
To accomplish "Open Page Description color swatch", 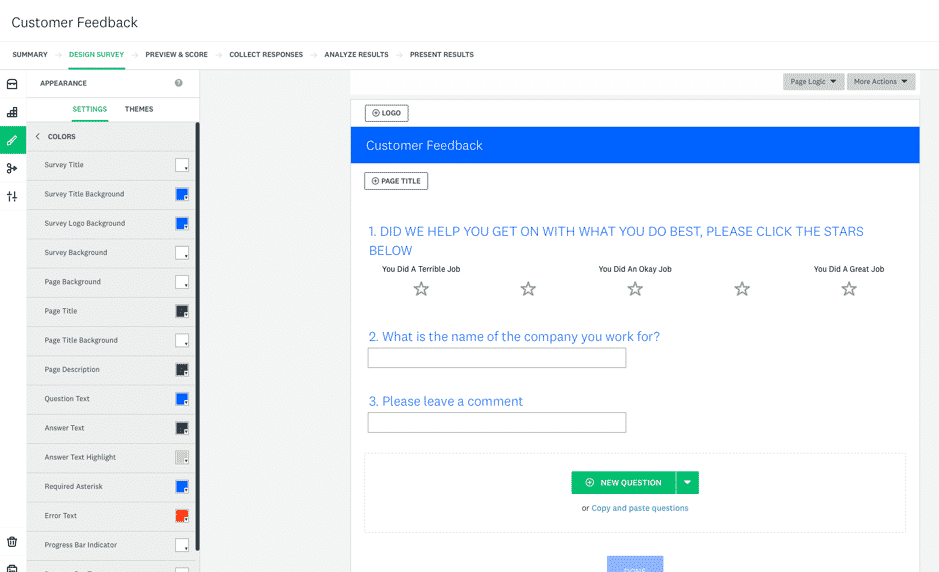I will tap(182, 370).
